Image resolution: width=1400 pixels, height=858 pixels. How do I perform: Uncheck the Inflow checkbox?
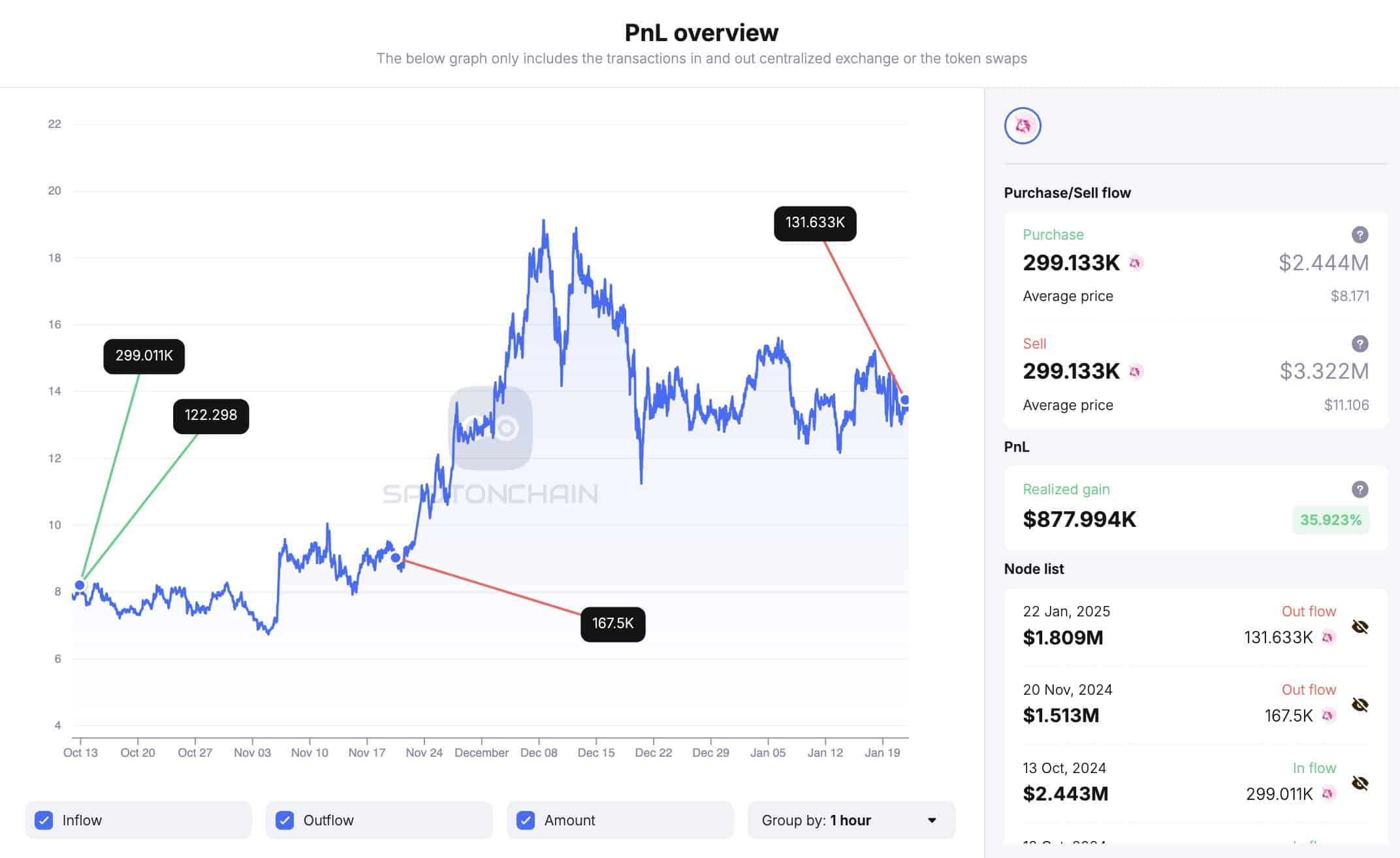pyautogui.click(x=44, y=820)
